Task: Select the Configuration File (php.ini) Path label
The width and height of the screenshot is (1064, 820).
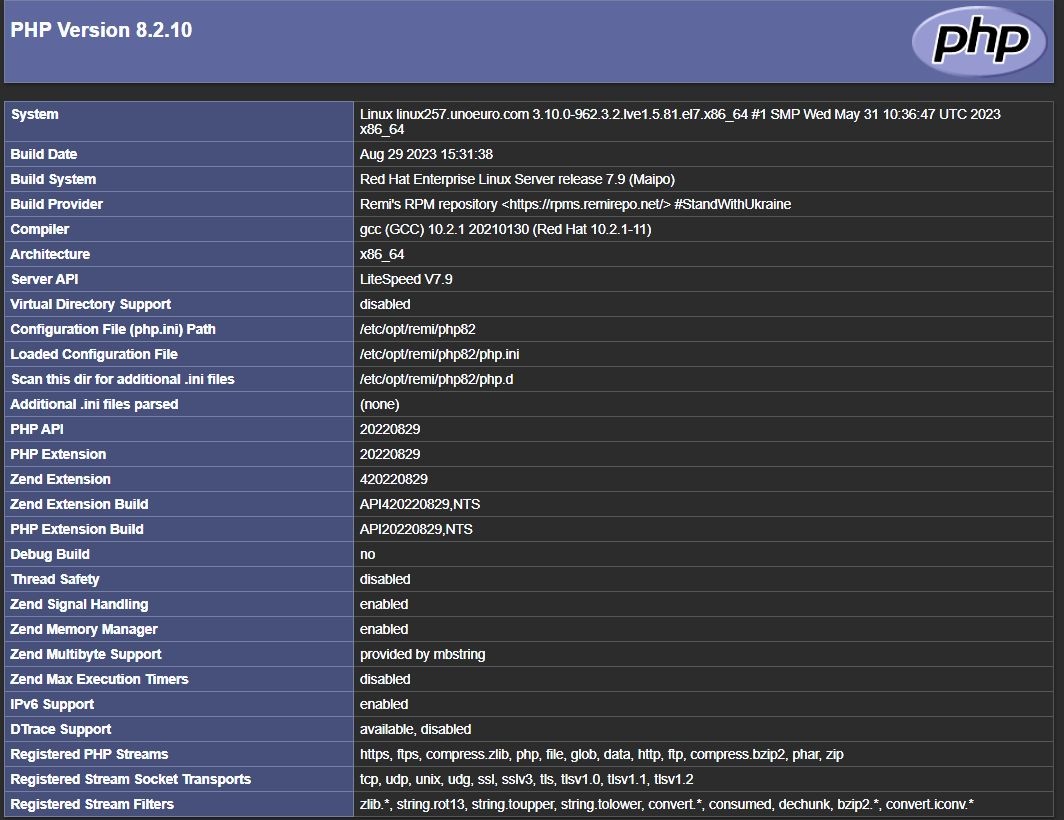Action: [113, 329]
